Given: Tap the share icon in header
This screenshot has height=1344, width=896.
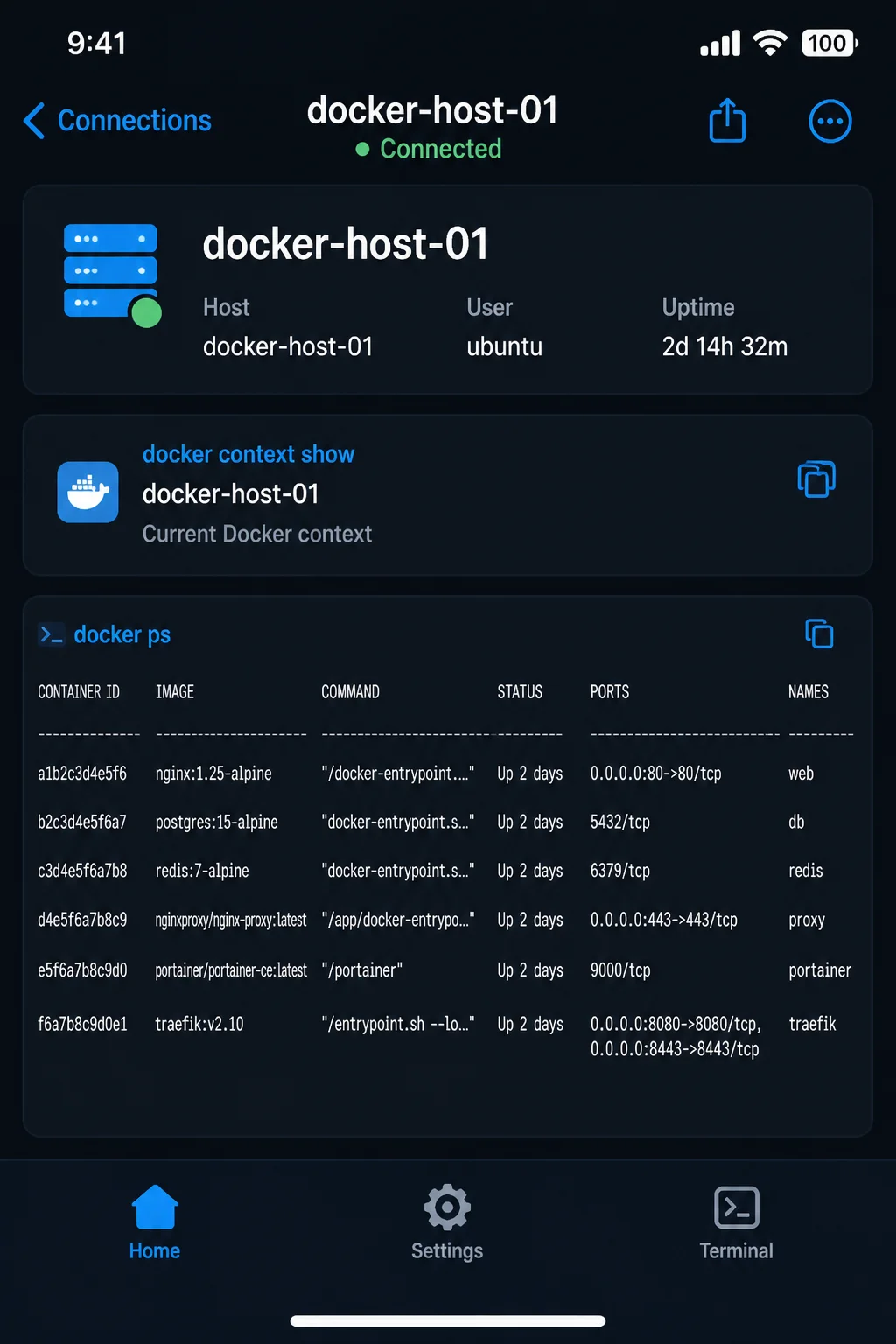Looking at the screenshot, I should point(727,120).
